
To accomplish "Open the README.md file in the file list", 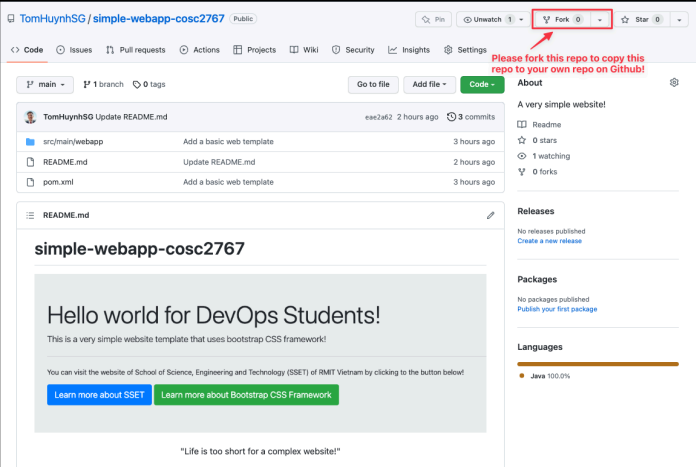I will [x=65, y=162].
